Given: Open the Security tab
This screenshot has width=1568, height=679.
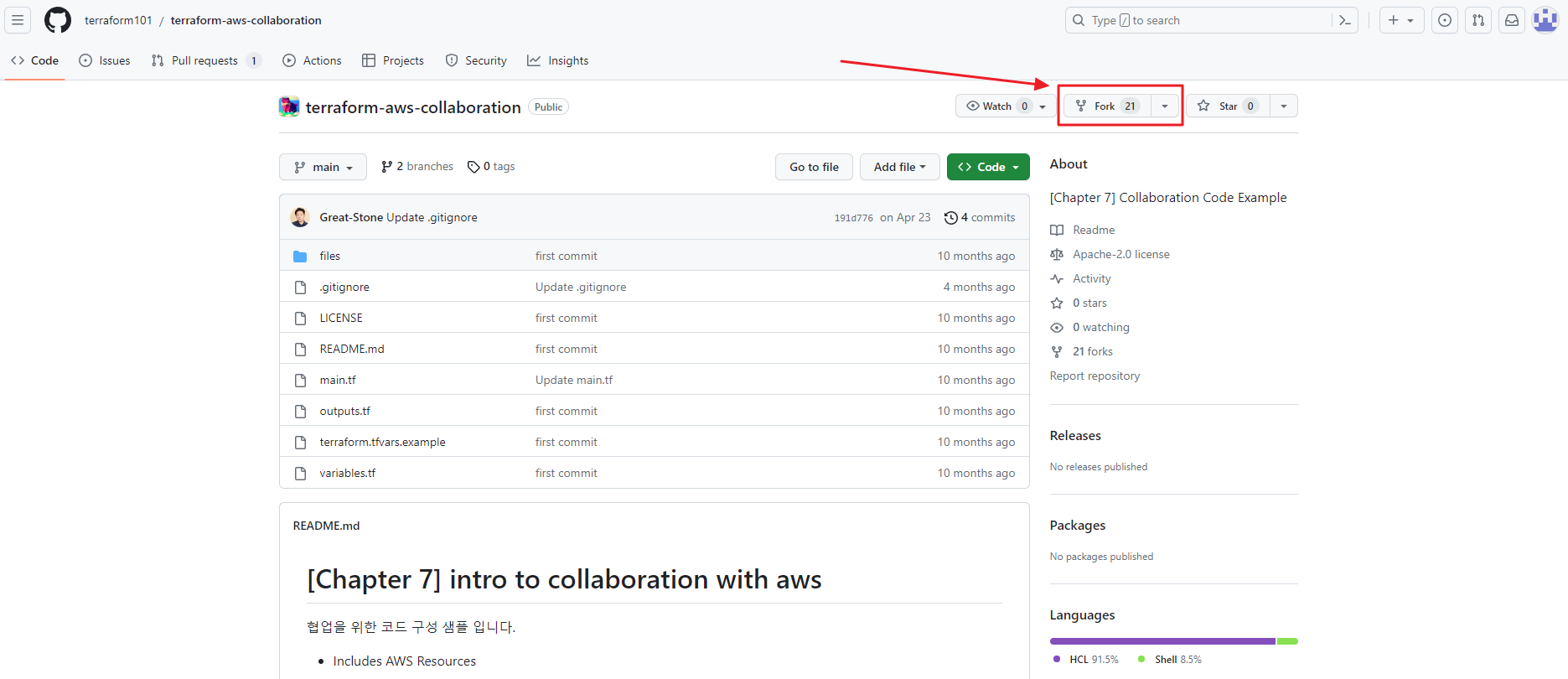Looking at the screenshot, I should coord(476,60).
